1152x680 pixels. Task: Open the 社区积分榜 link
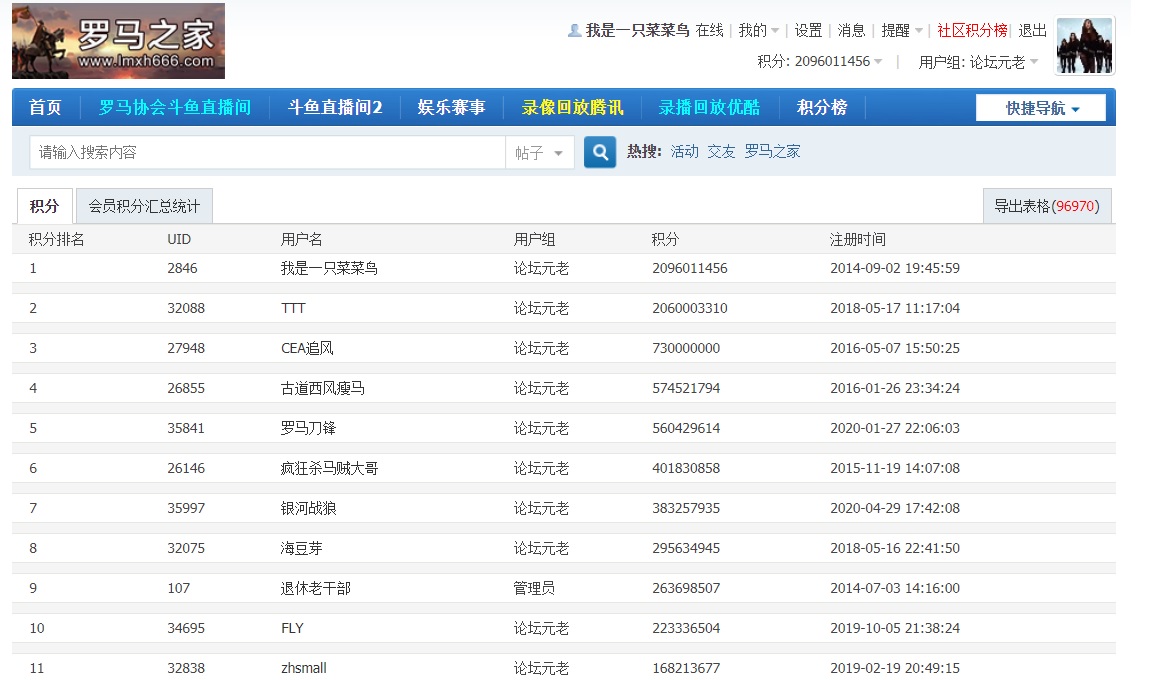(972, 31)
